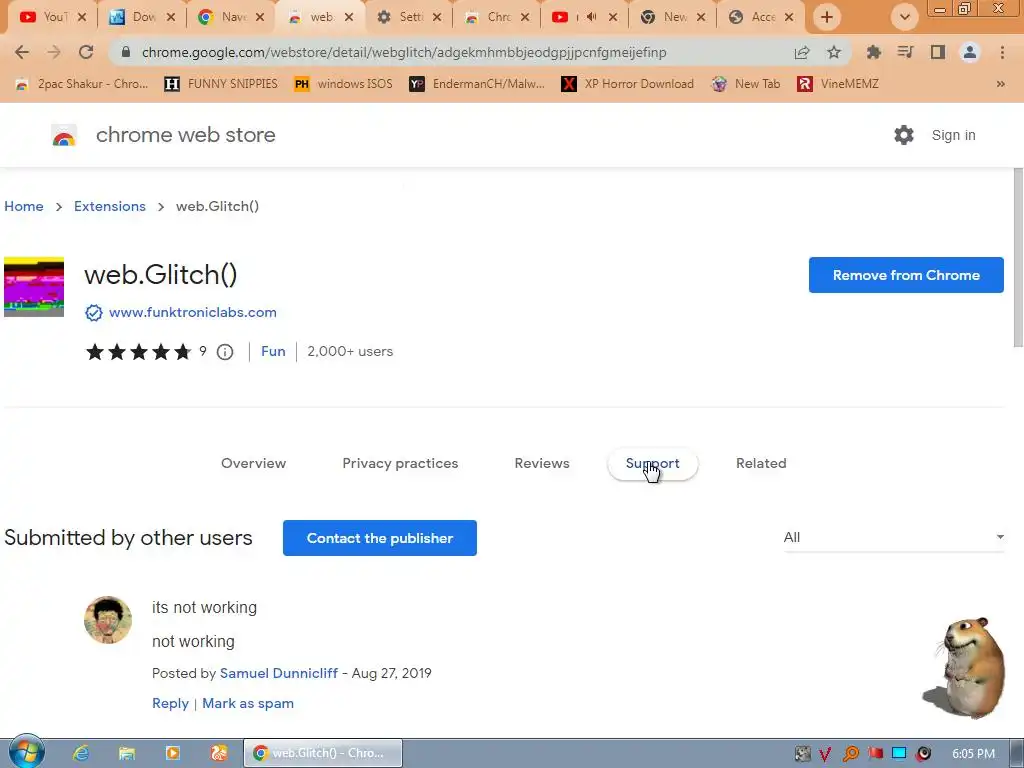Click the verified publisher badge icon
1024x768 pixels.
[x=93, y=313]
